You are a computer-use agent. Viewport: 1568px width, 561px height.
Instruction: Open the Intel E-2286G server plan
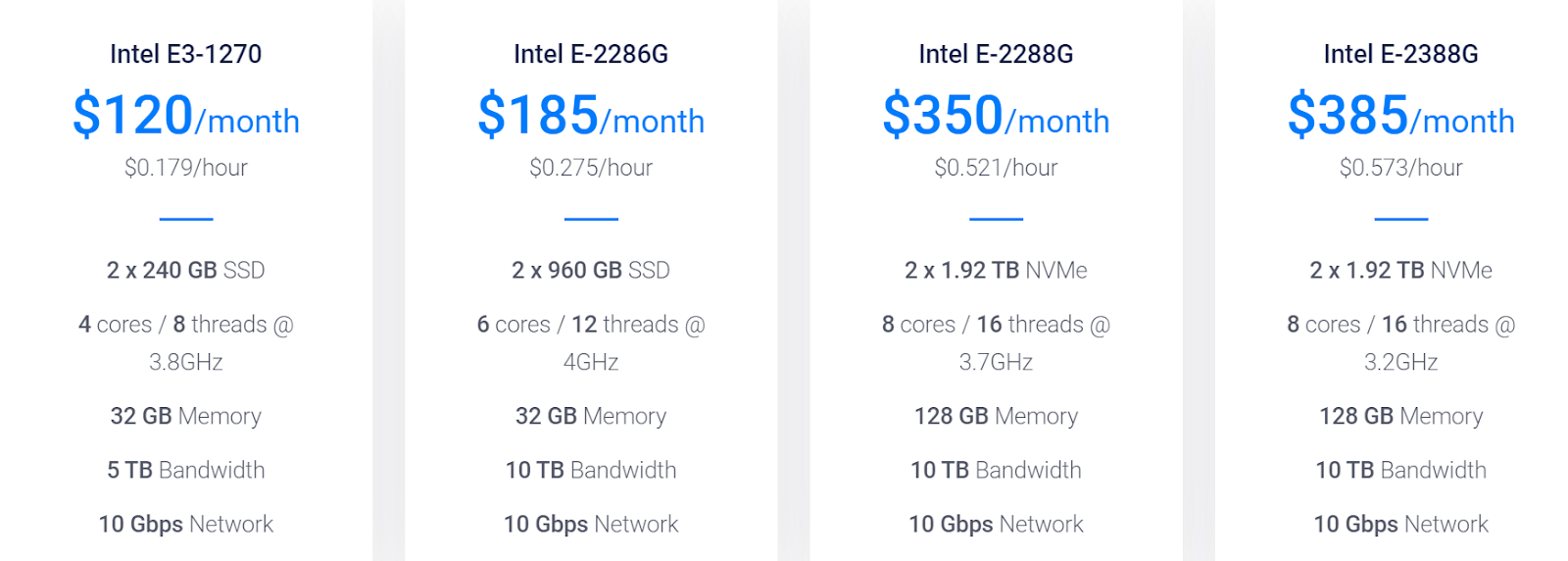[591, 54]
